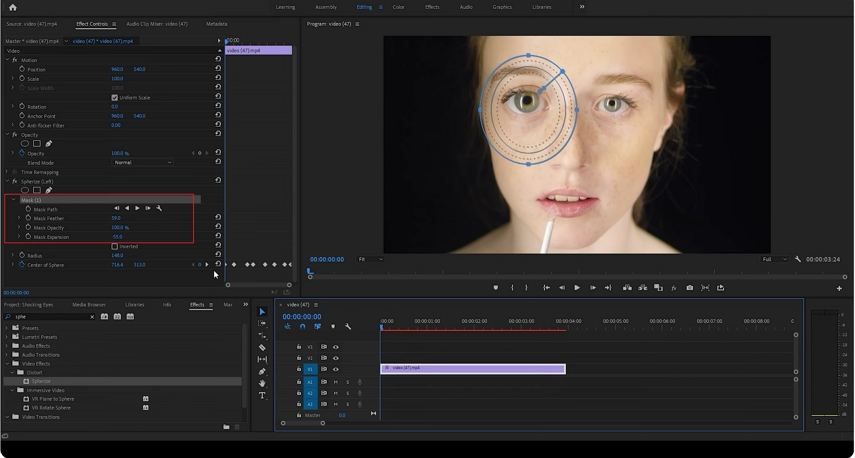Click the Lift button in Program monitor

(627, 288)
